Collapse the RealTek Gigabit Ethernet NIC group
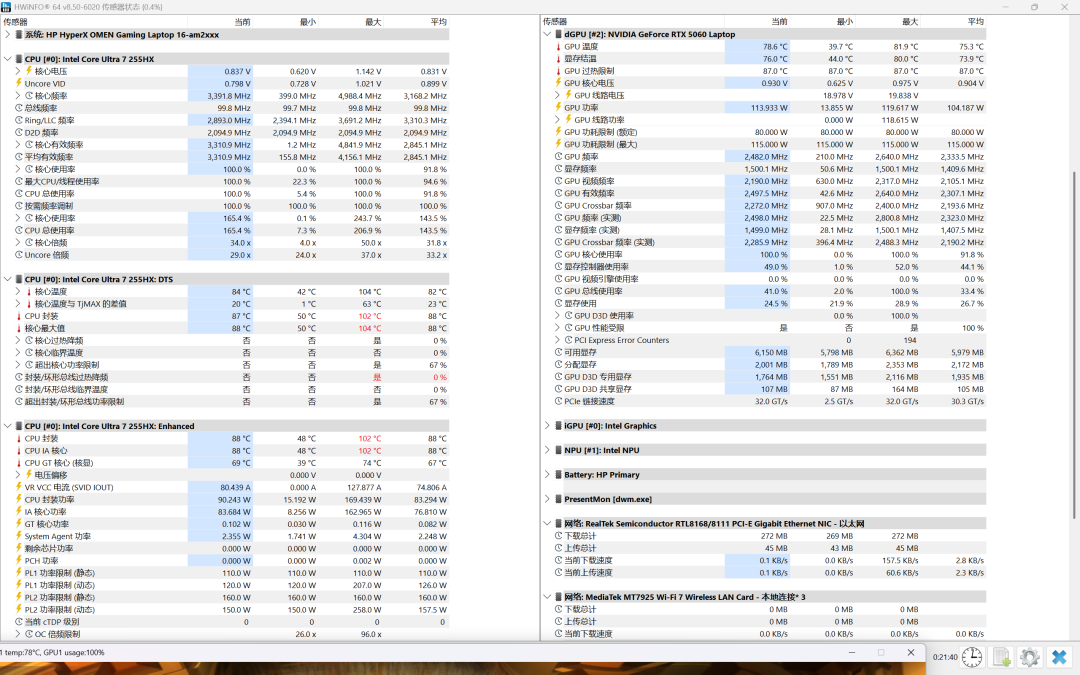1080x675 pixels. tap(548, 523)
